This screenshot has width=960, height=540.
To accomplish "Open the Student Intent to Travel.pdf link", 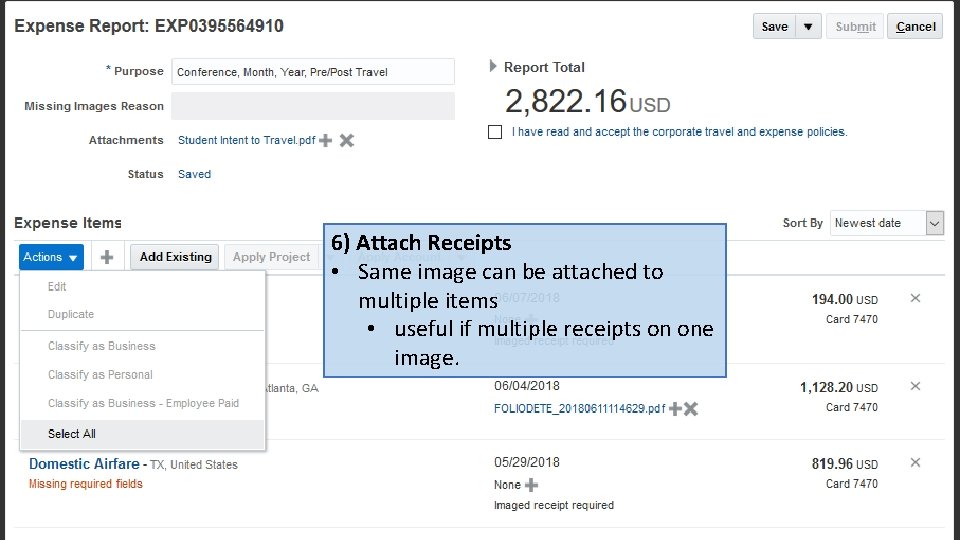I will click(247, 140).
